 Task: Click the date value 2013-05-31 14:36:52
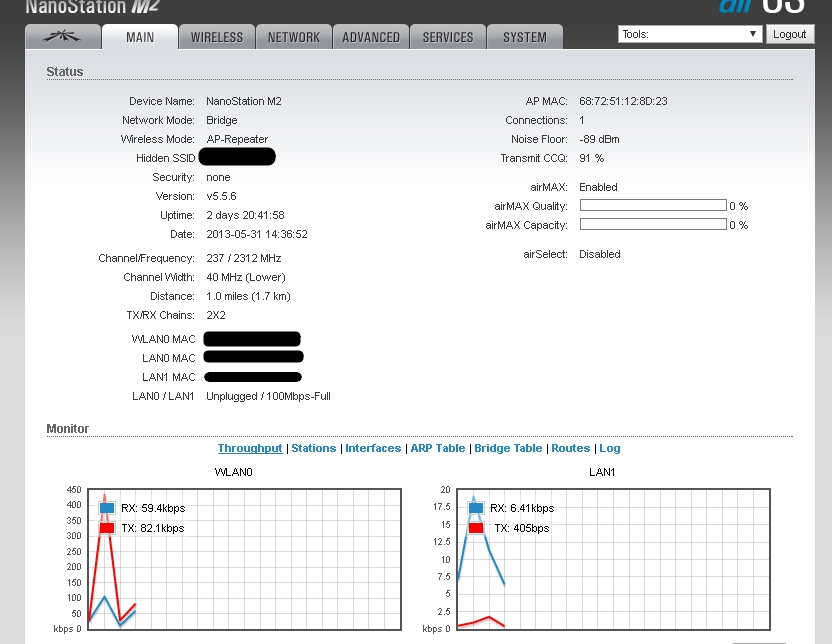(x=257, y=234)
